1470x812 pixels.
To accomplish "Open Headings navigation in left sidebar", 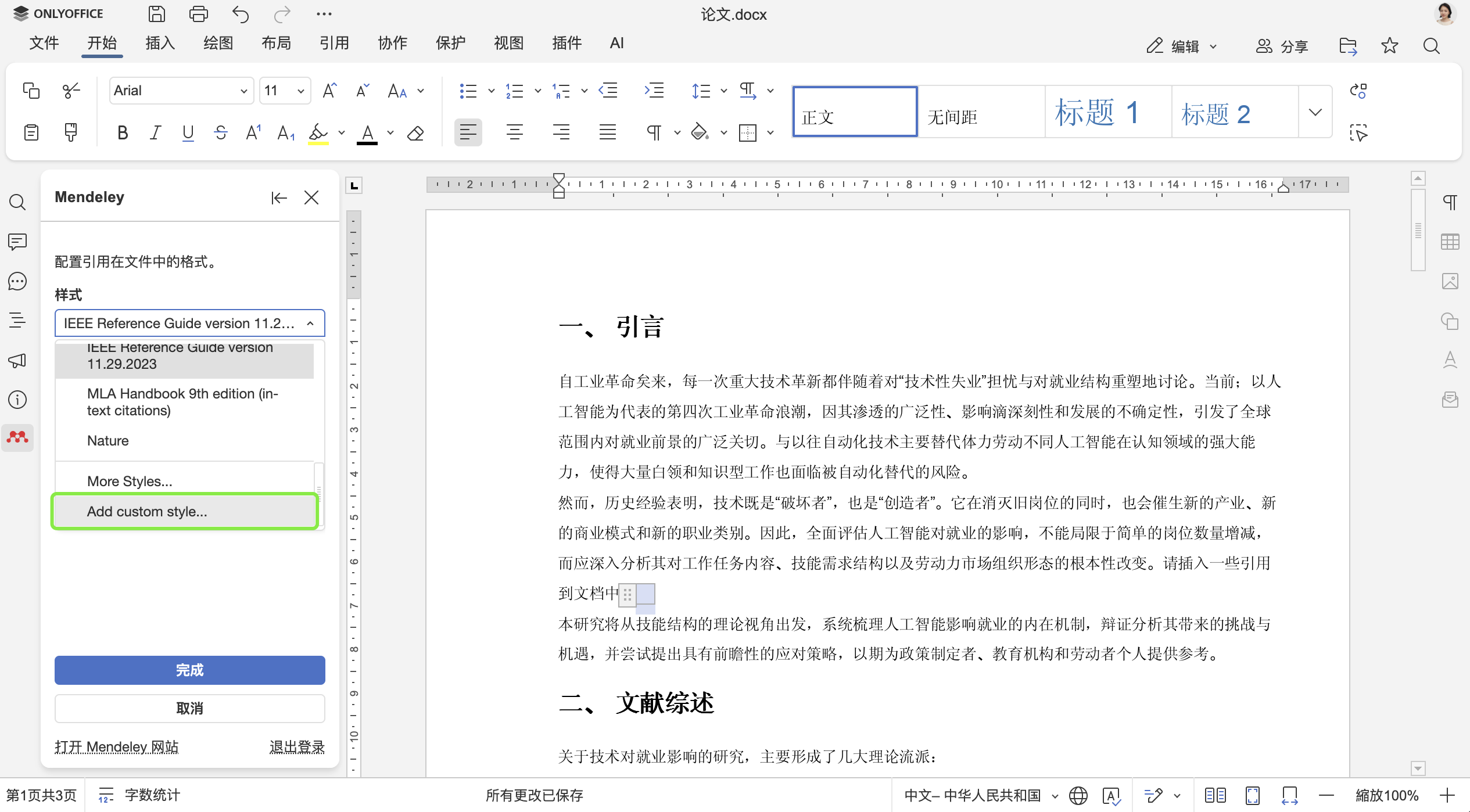I will (17, 320).
